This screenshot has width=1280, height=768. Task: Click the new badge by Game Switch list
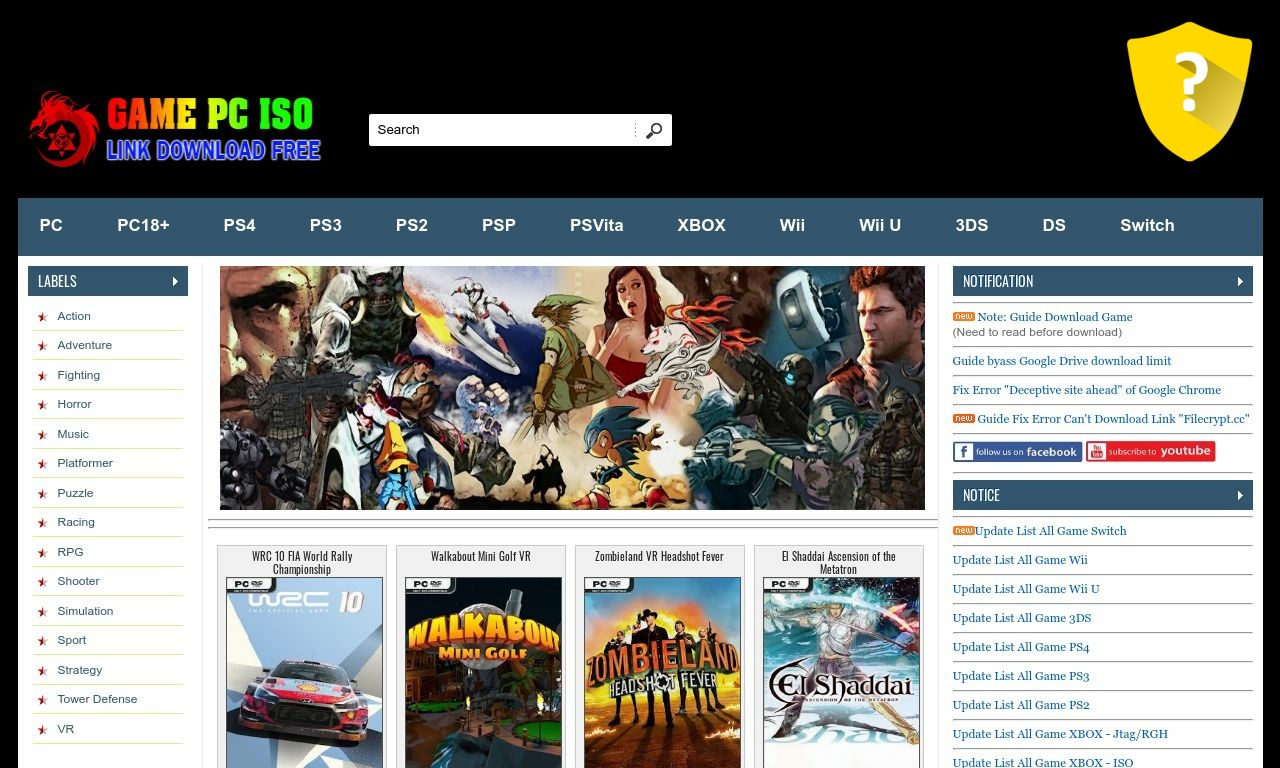pos(964,530)
